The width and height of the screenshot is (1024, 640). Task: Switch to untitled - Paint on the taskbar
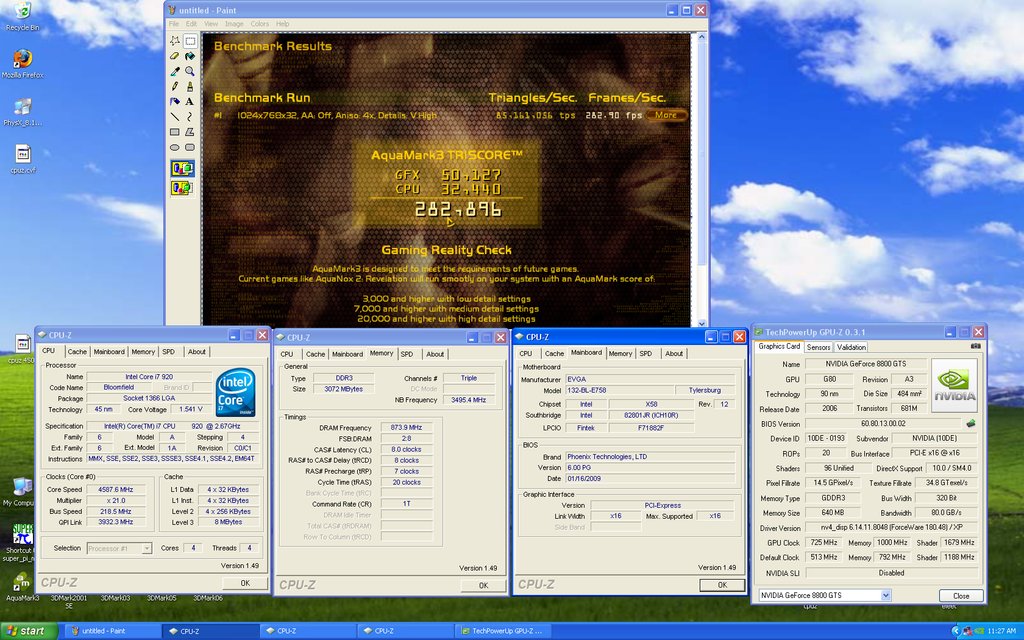point(112,631)
